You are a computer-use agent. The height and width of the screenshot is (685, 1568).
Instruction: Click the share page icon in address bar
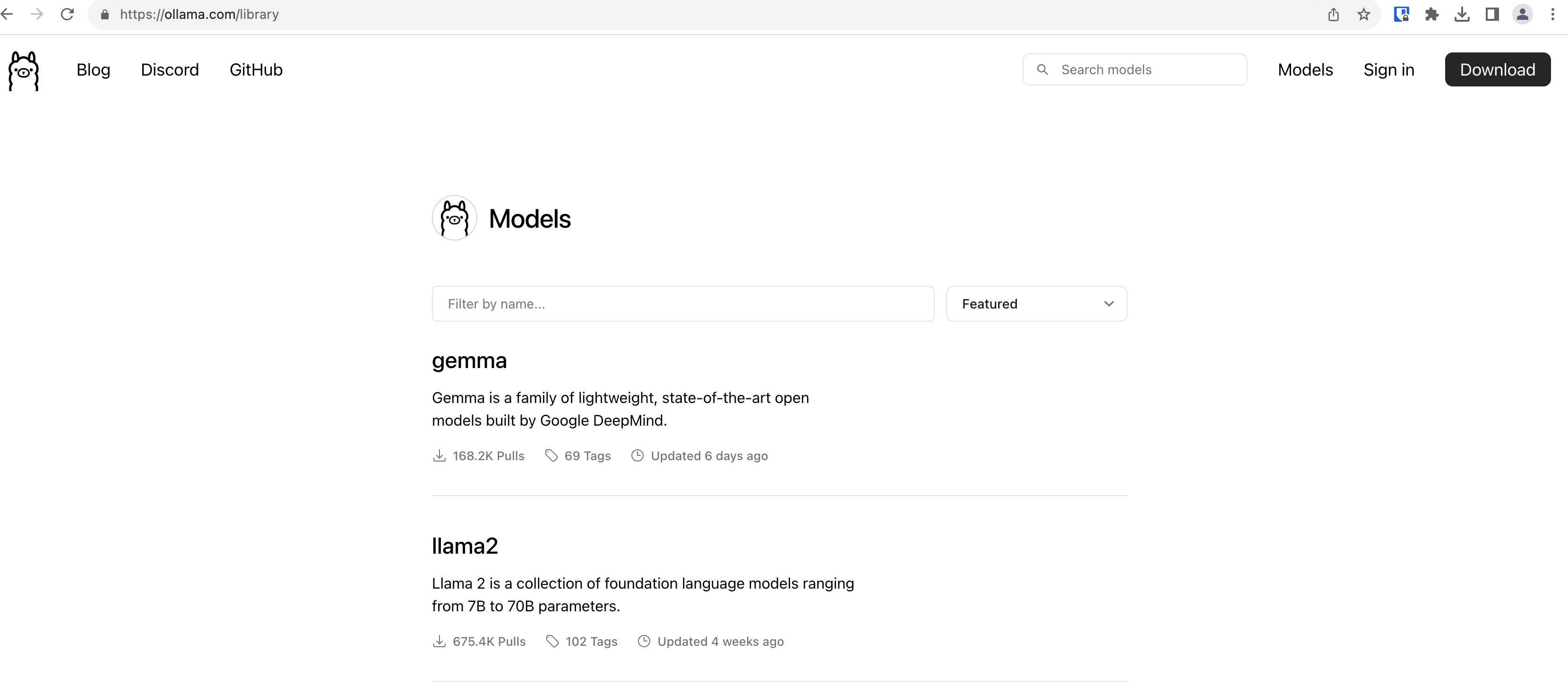1333,14
